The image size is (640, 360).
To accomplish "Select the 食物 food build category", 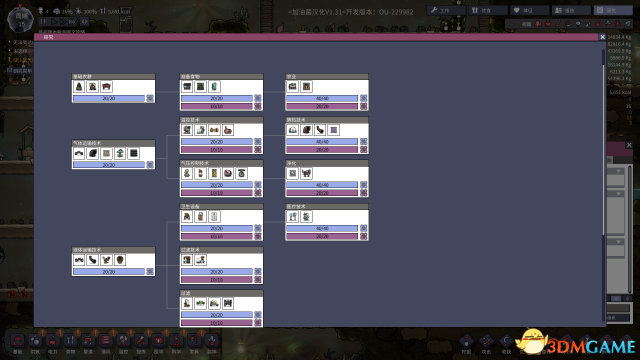I will [x=70, y=340].
